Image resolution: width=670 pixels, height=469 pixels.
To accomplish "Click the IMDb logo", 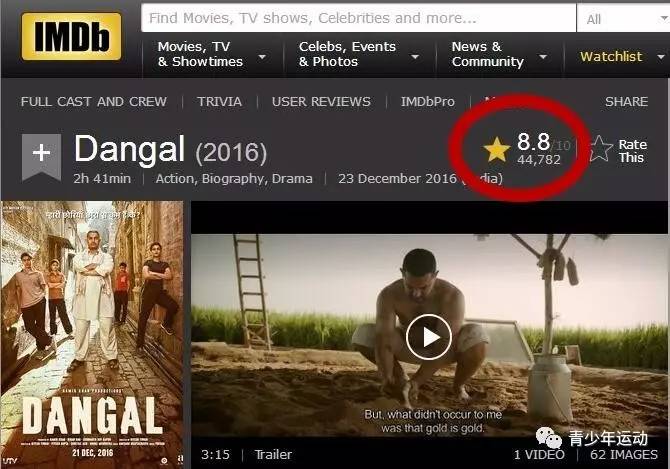I will click(71, 36).
